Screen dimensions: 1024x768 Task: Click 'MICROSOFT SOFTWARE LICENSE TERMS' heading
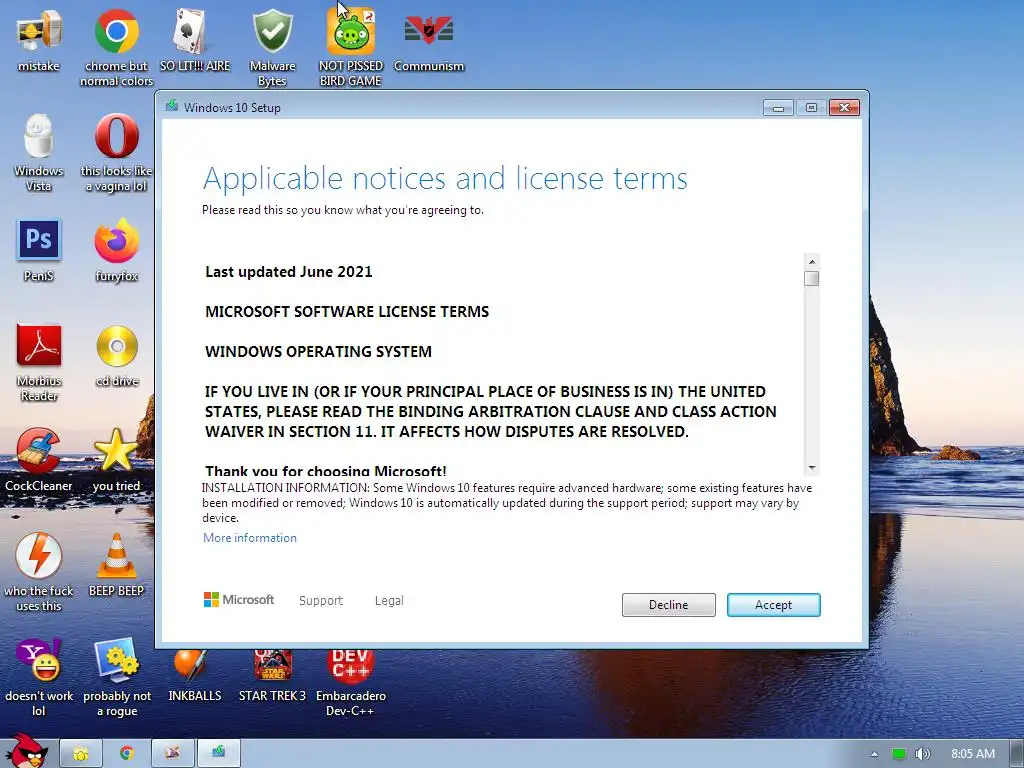click(x=347, y=312)
